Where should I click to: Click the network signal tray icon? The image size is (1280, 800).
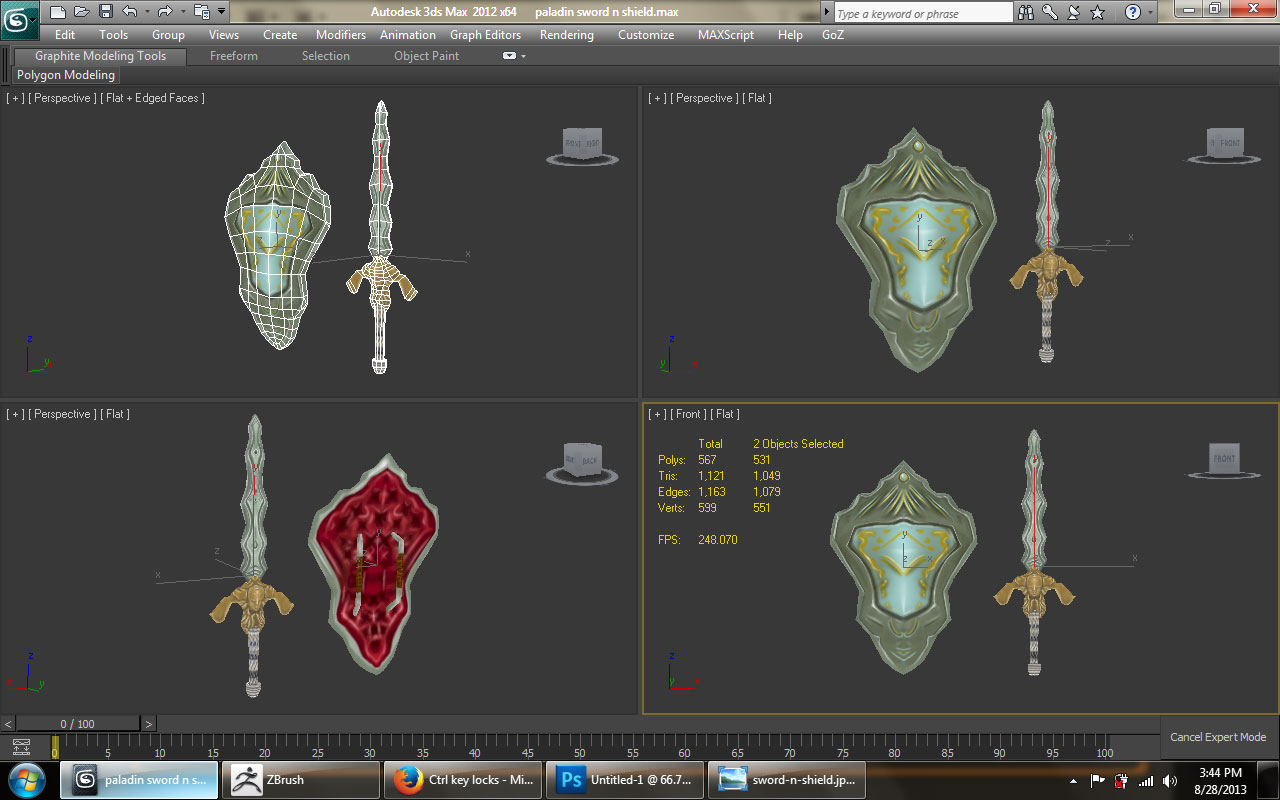[x=1145, y=780]
